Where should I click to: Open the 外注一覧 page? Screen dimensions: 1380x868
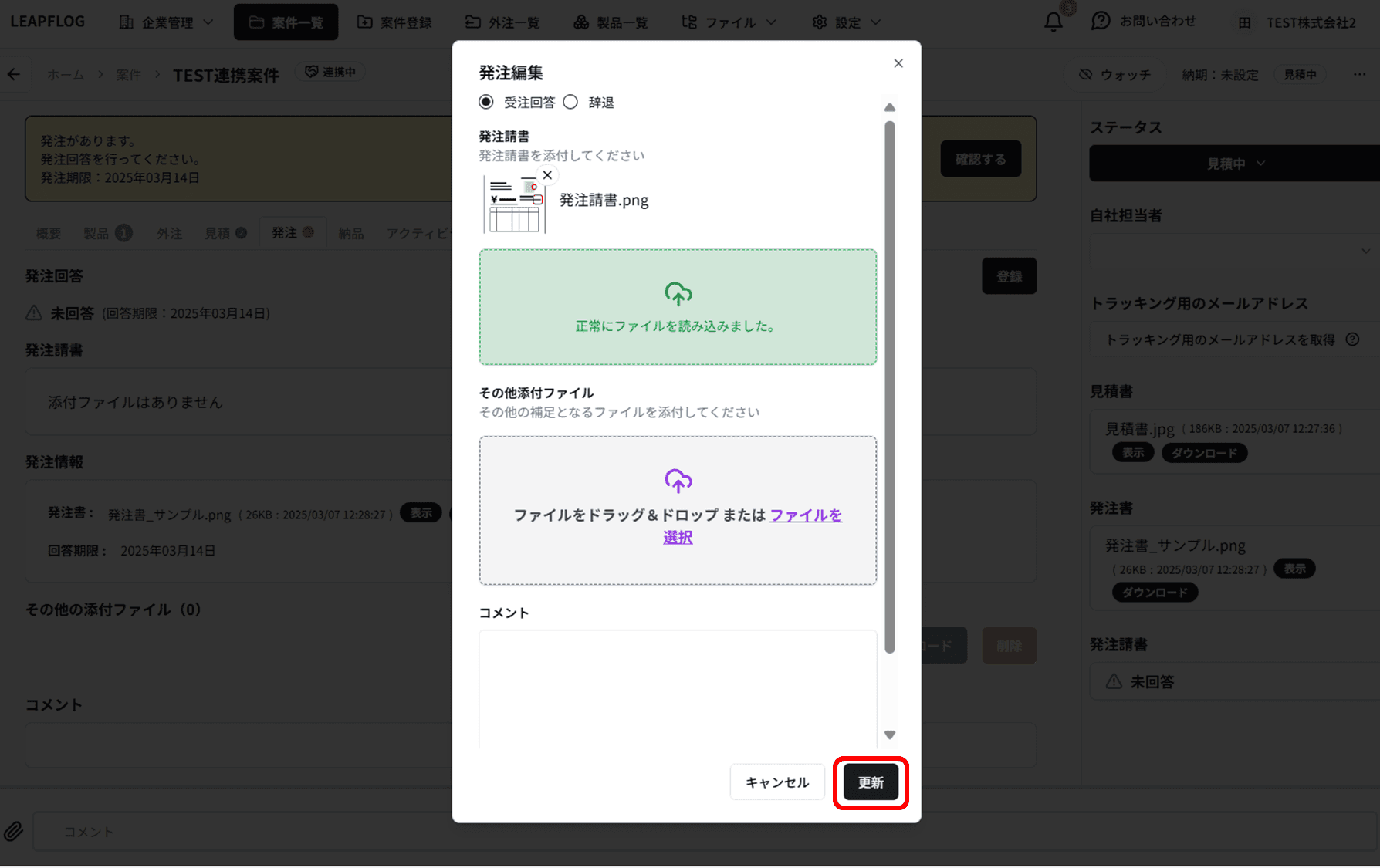(502, 22)
